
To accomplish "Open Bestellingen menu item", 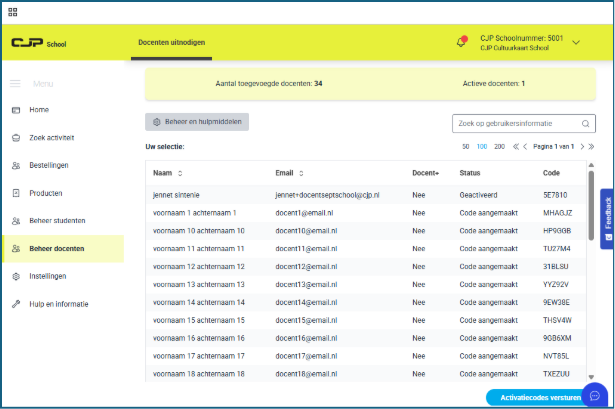I will [49, 165].
